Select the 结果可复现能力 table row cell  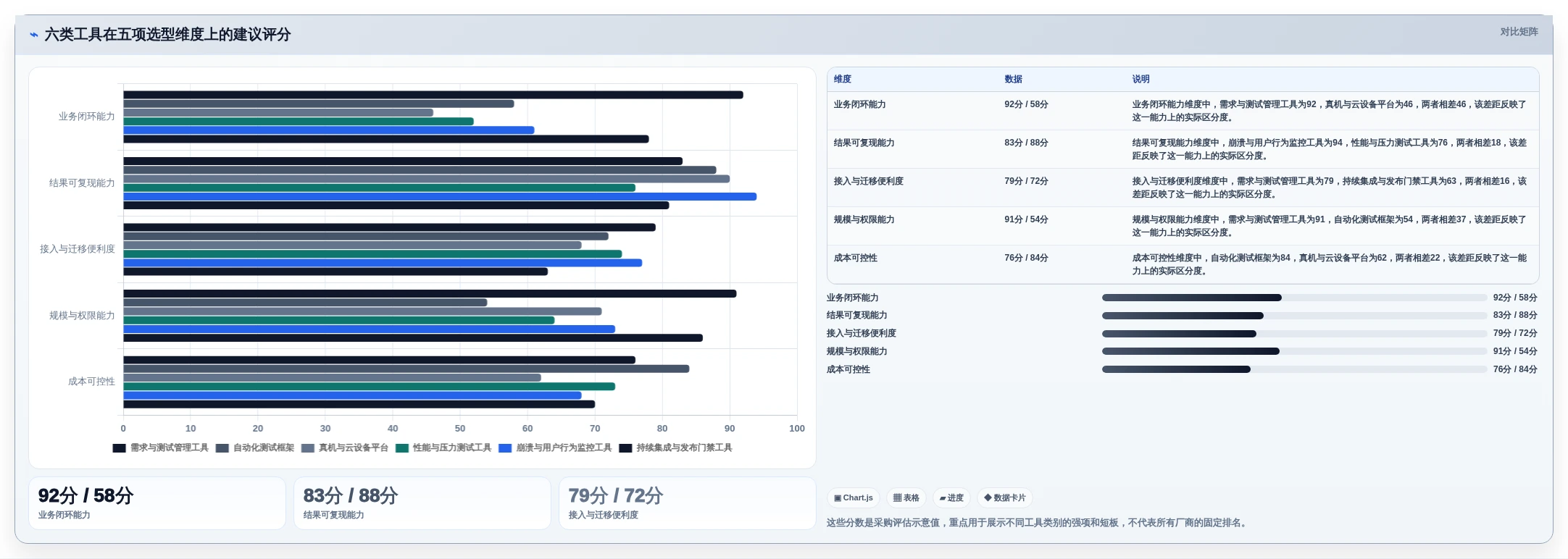[864, 143]
